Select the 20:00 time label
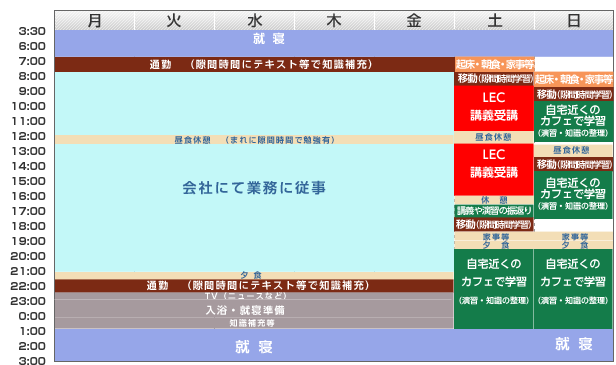 point(28,256)
